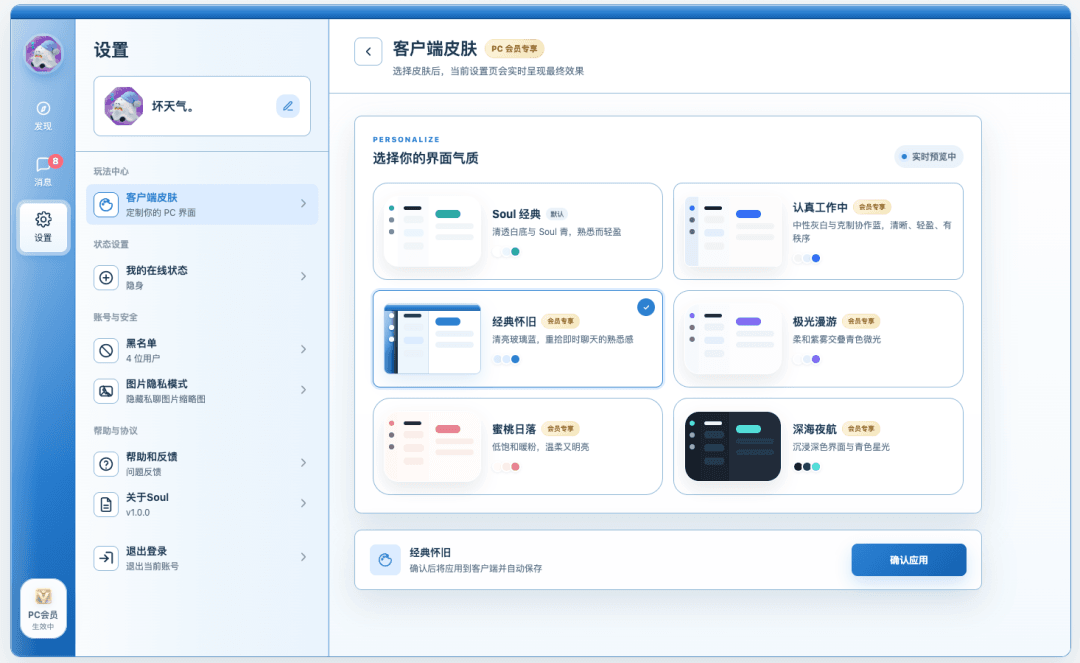Click the 图片隐私模式 image icon
This screenshot has width=1080, height=663.
(x=106, y=391)
